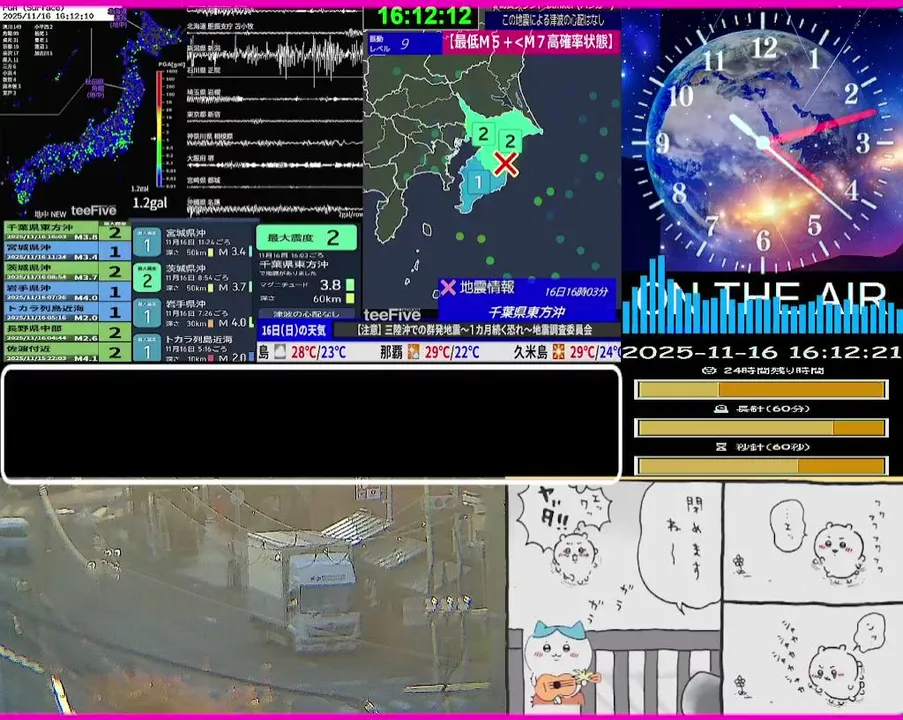
Task: Click the 埼玉県 岩槻 waveform trace
Action: pyautogui.click(x=274, y=97)
